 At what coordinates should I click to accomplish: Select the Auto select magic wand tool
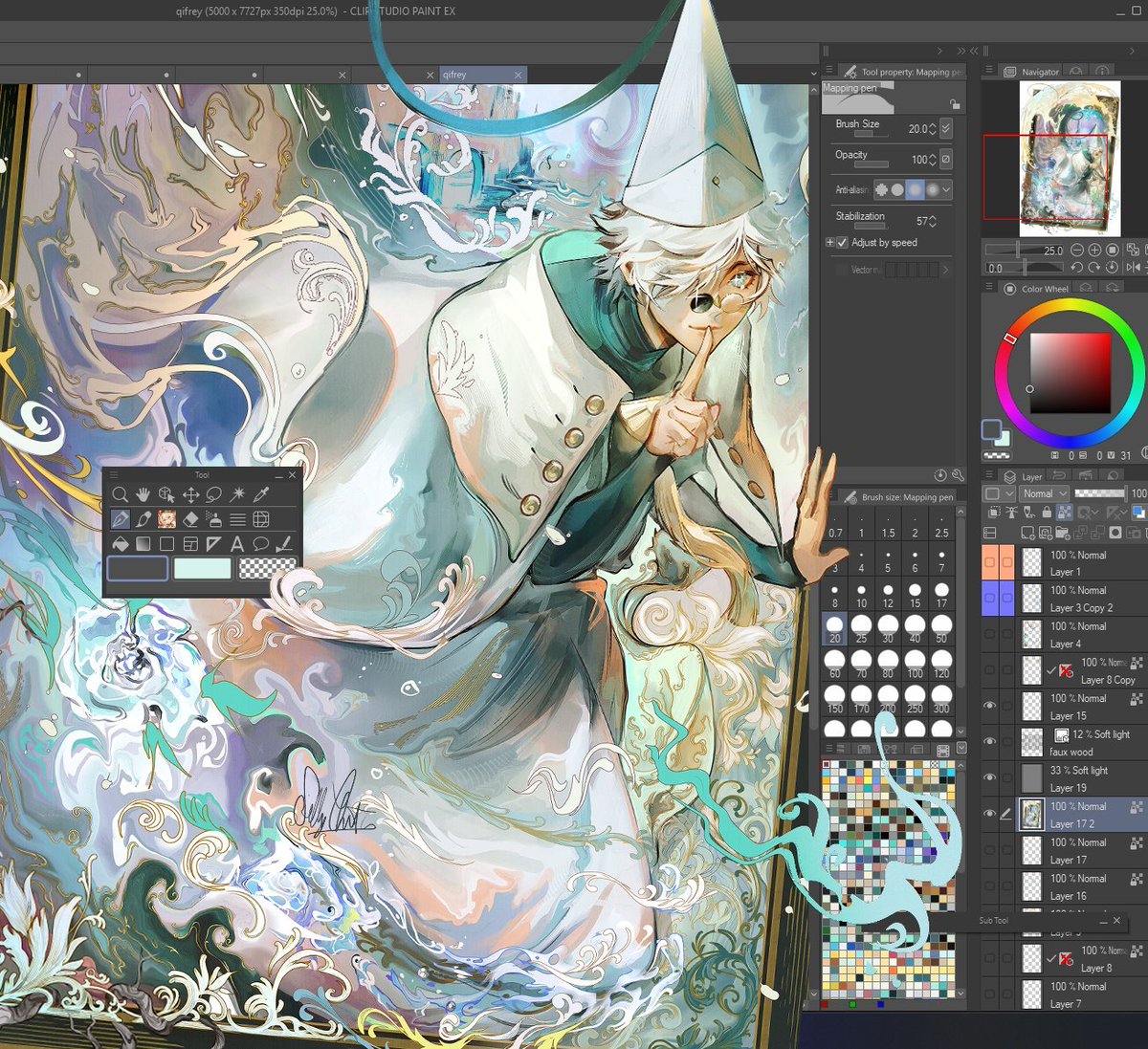(237, 494)
